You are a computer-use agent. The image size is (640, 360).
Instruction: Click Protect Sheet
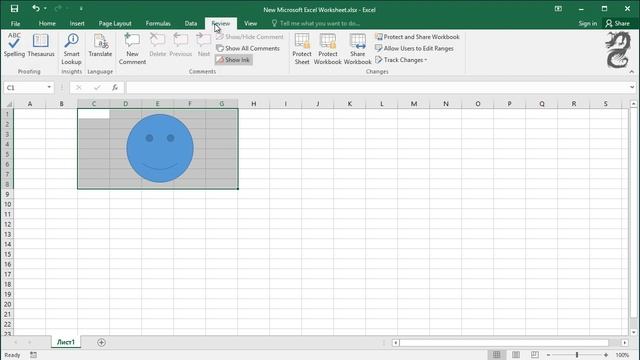(302, 49)
